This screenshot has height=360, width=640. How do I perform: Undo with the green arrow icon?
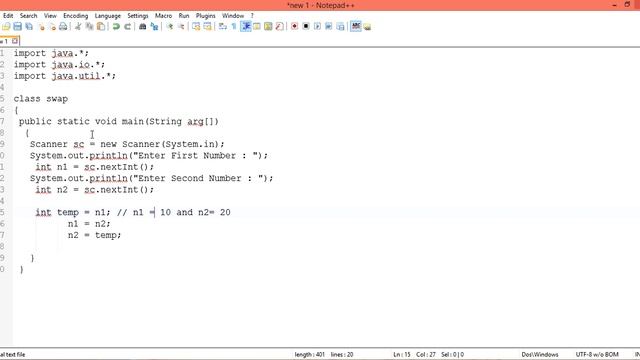click(x=116, y=27)
